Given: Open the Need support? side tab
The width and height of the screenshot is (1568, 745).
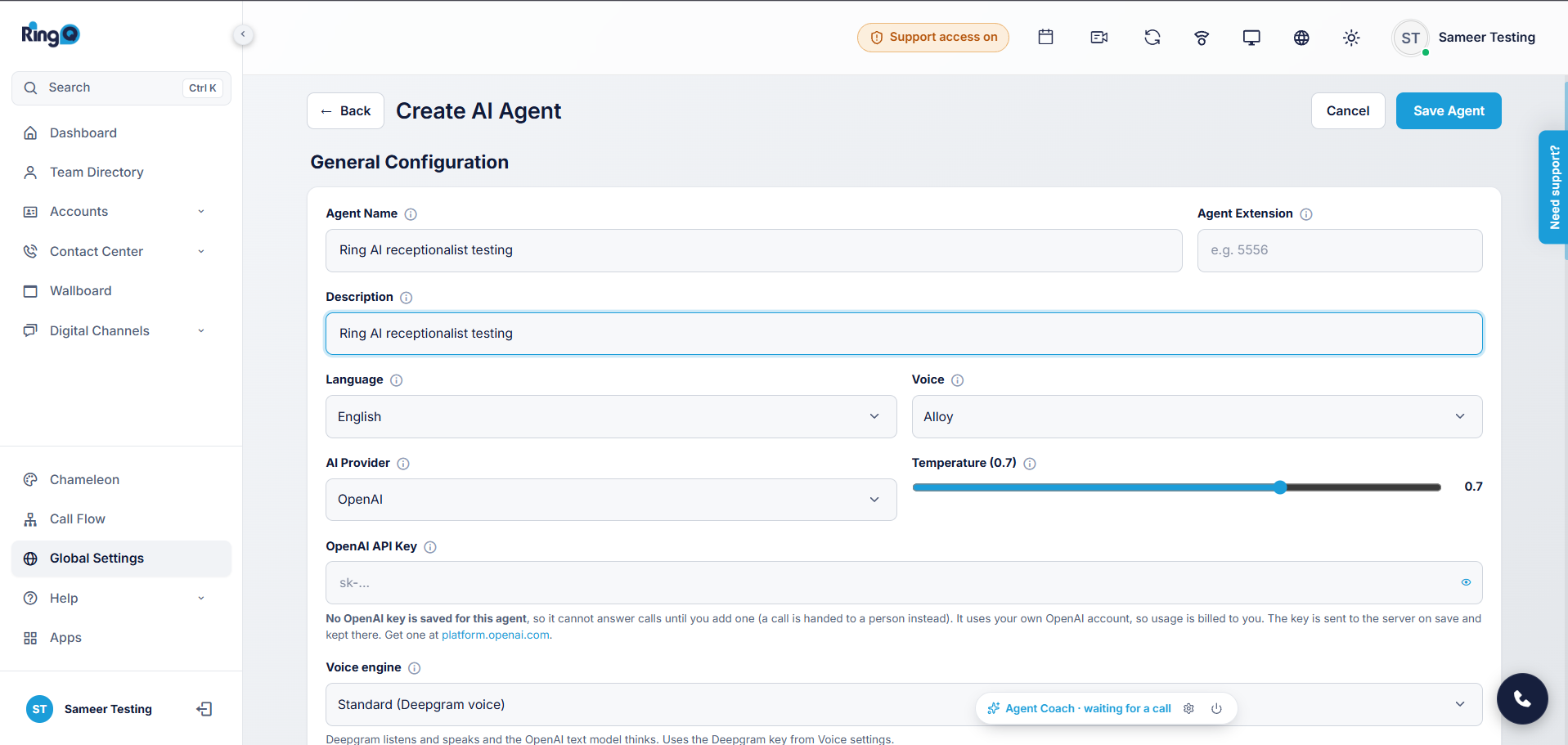Looking at the screenshot, I should [1553, 187].
